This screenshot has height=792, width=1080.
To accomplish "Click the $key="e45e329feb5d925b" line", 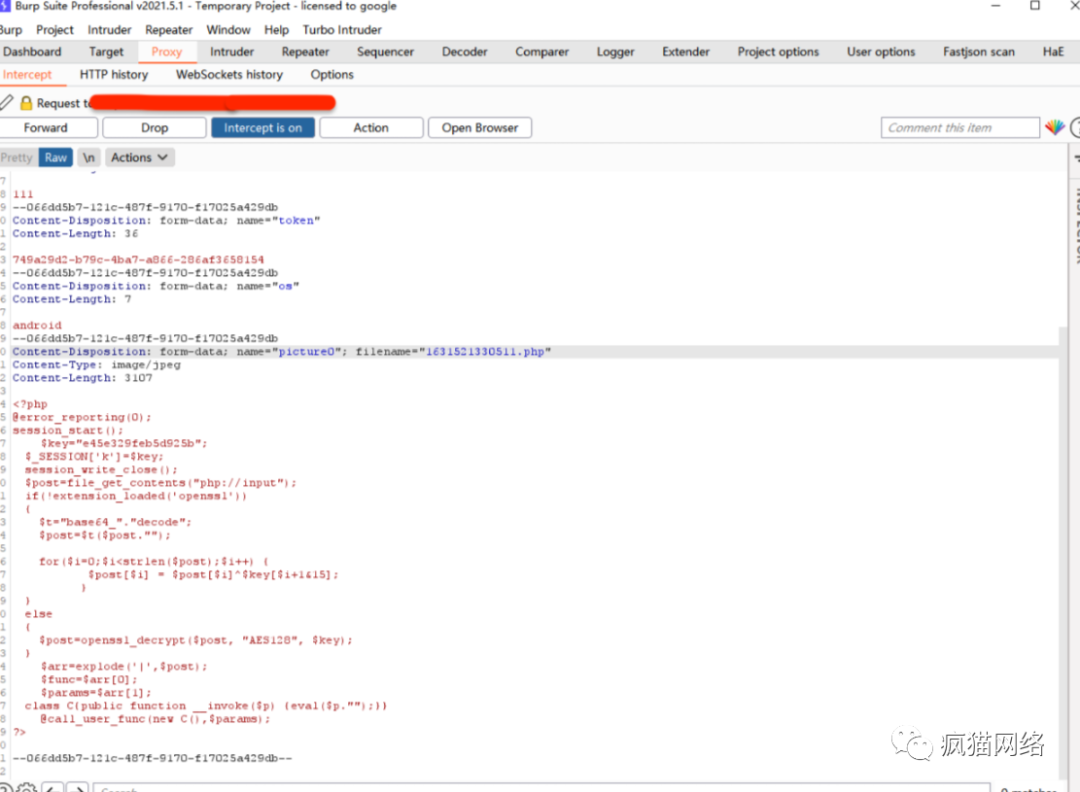I will pos(124,444).
